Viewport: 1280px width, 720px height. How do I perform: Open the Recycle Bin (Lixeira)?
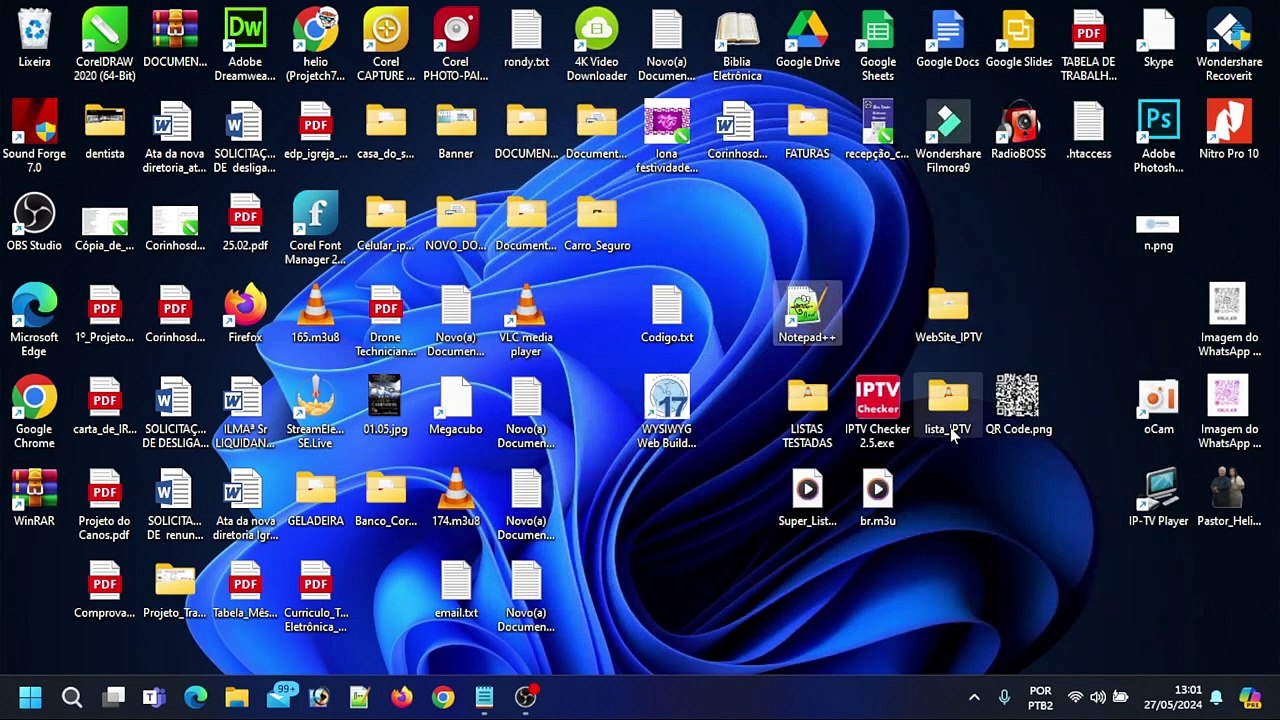34,31
